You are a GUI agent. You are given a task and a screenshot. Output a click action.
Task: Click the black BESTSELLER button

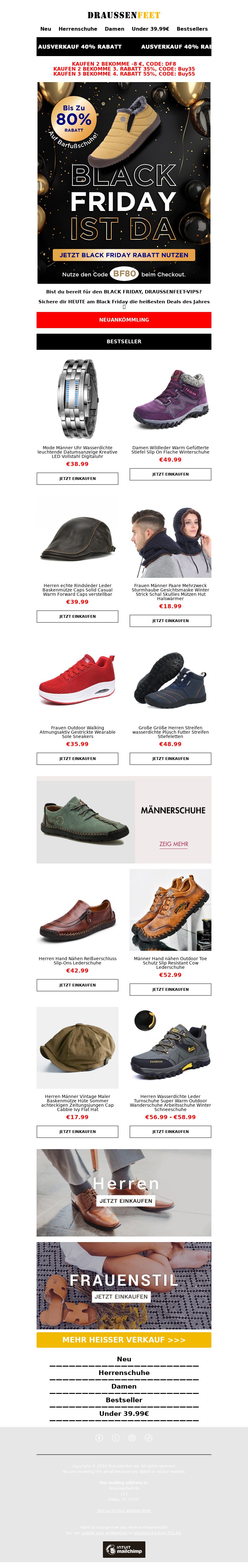(x=124, y=341)
